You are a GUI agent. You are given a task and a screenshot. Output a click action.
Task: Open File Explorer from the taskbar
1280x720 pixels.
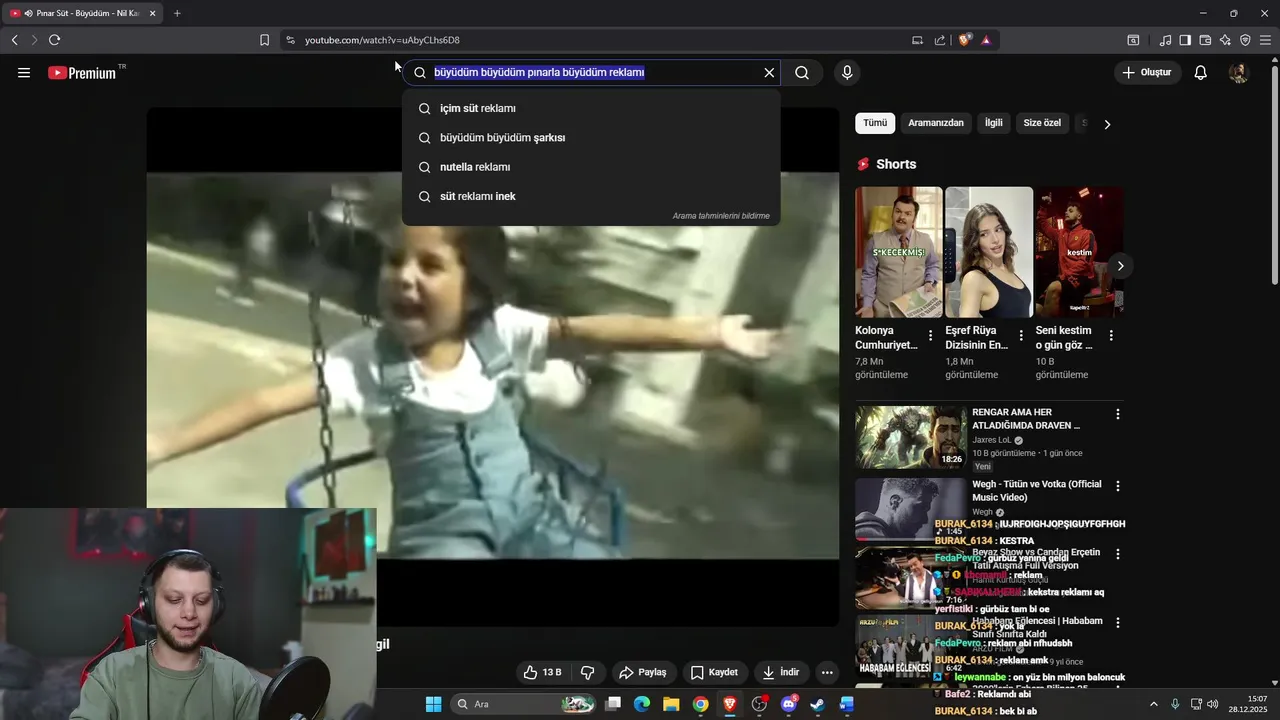pyautogui.click(x=671, y=704)
